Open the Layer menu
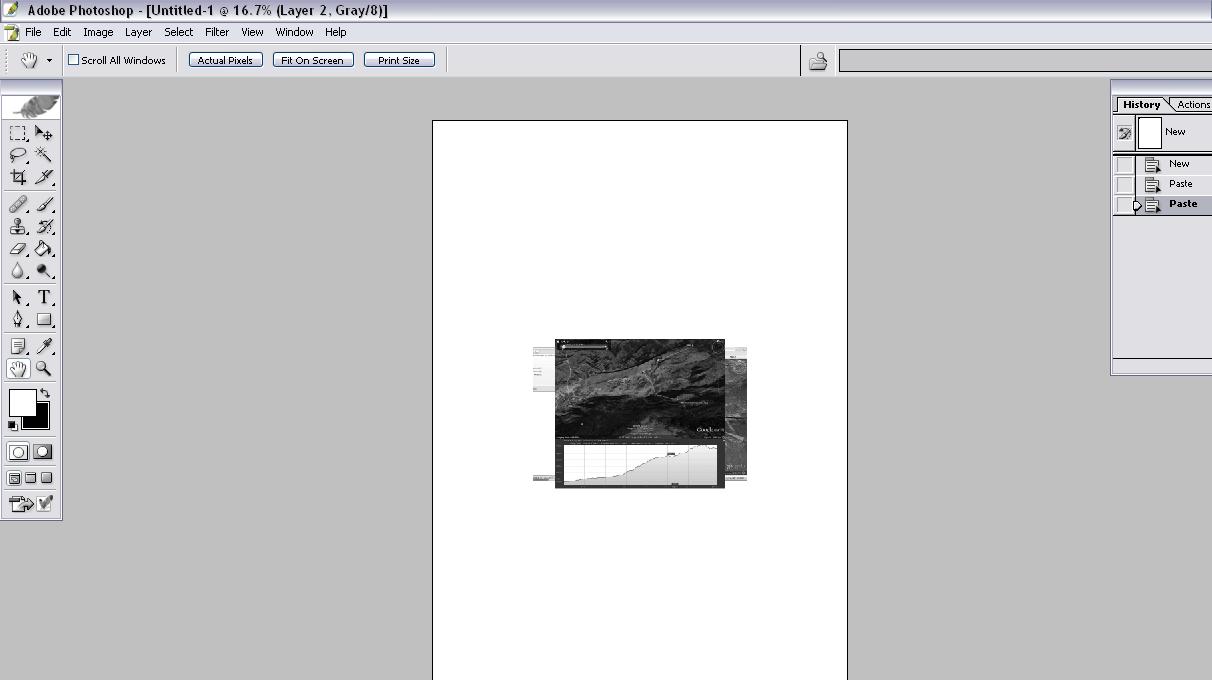The image size is (1212, 680). (x=138, y=32)
